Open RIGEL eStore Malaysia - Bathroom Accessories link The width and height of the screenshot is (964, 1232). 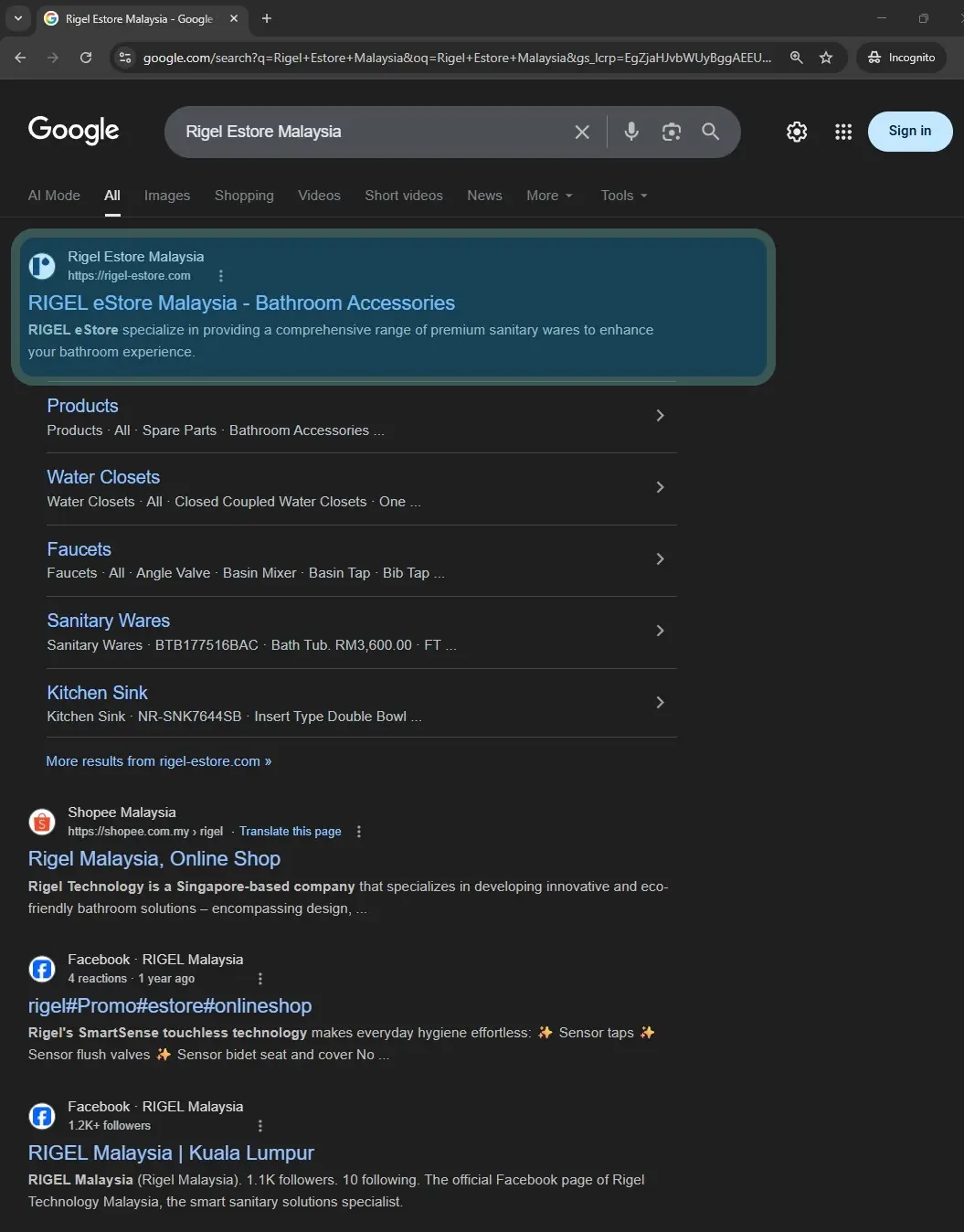241,303
